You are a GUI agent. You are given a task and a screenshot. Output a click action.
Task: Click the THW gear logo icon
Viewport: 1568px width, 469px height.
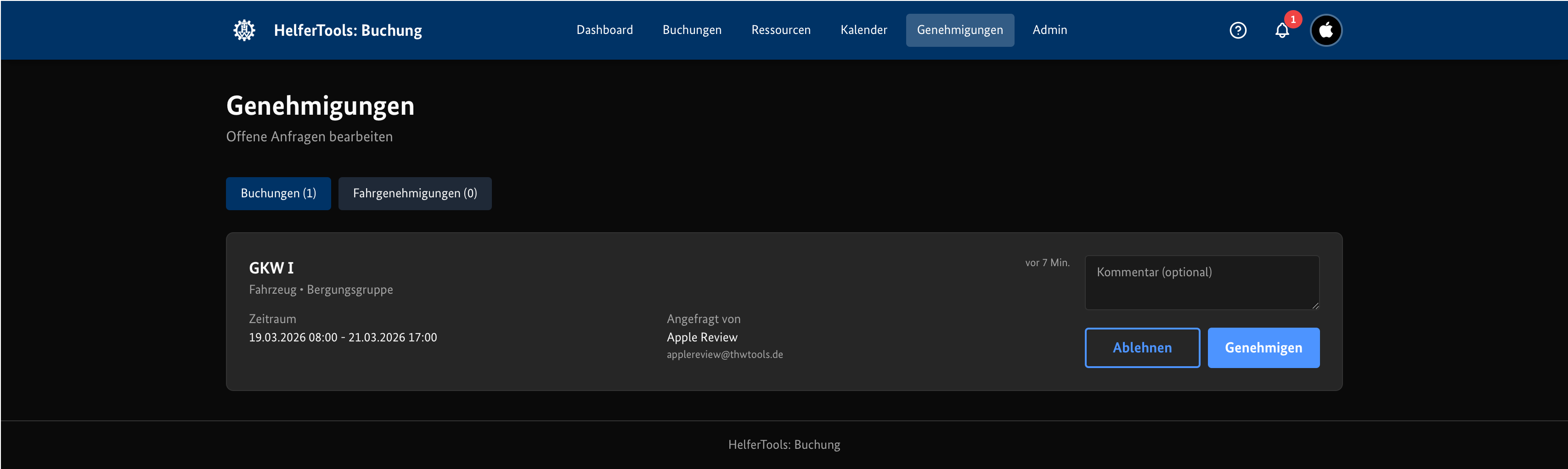click(244, 30)
